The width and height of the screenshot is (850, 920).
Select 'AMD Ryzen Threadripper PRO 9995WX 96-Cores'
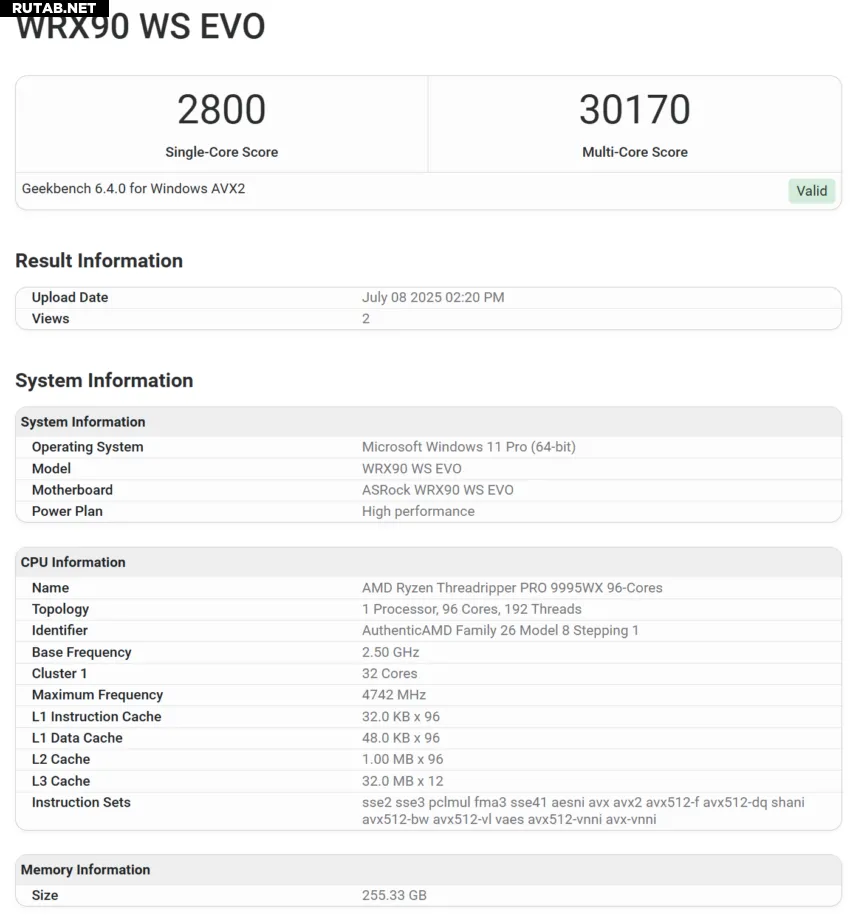[x=512, y=588]
